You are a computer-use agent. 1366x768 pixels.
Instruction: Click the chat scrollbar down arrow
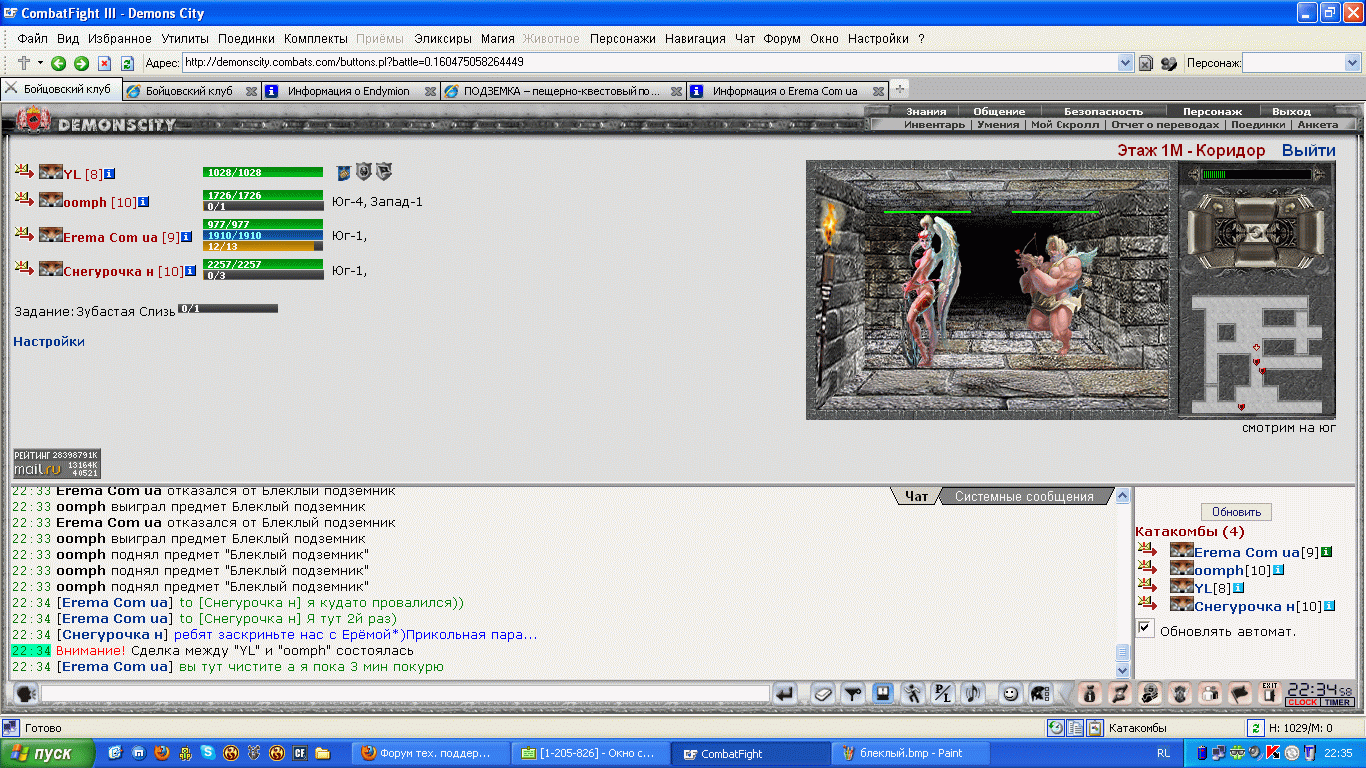pyautogui.click(x=1122, y=671)
